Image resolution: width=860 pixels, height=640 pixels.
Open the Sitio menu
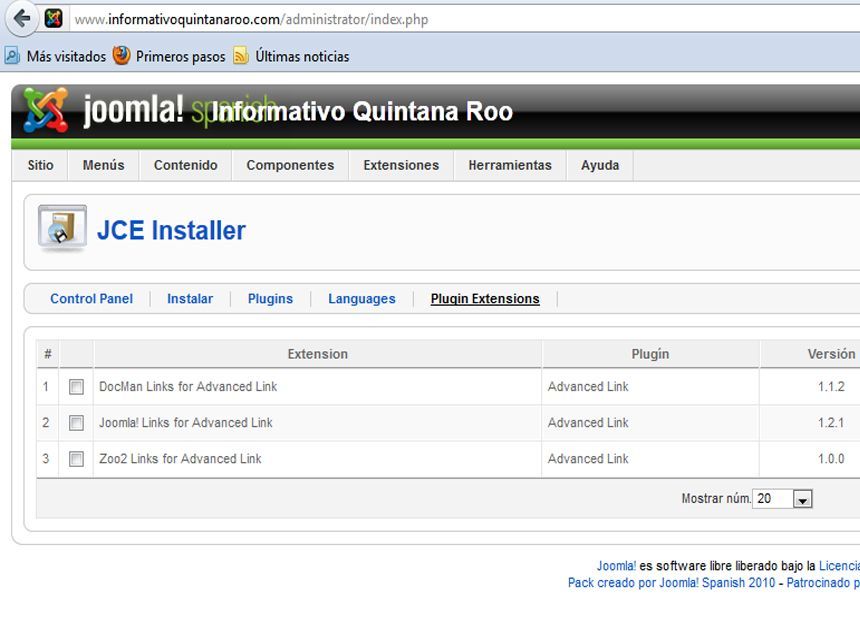click(41, 165)
